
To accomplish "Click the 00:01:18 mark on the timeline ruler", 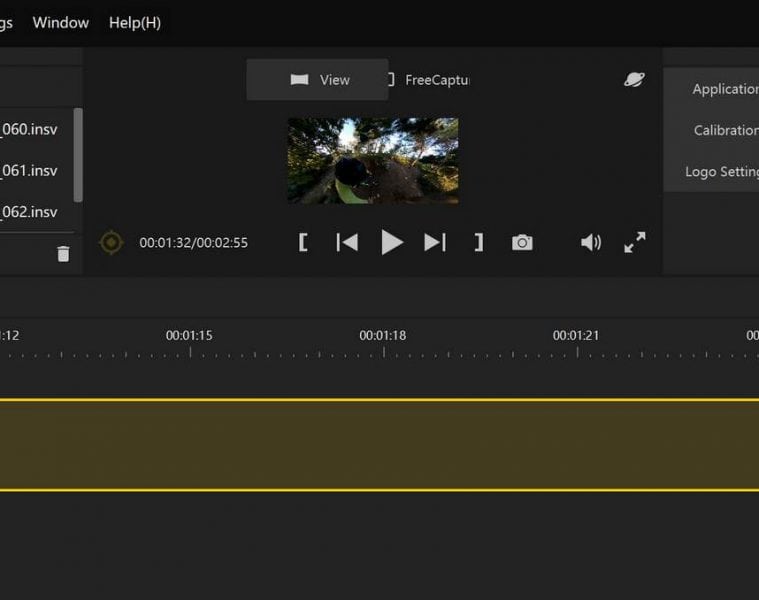I will click(x=383, y=336).
